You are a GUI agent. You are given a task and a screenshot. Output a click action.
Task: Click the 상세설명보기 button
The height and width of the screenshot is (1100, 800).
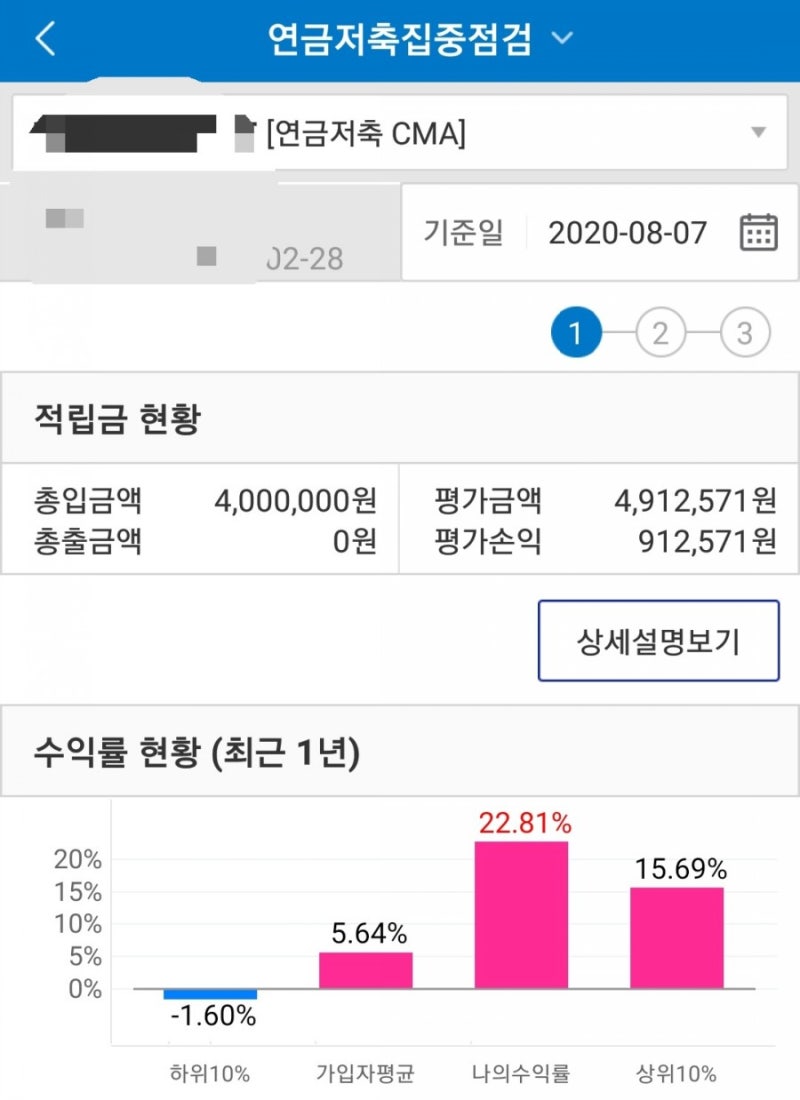point(658,640)
